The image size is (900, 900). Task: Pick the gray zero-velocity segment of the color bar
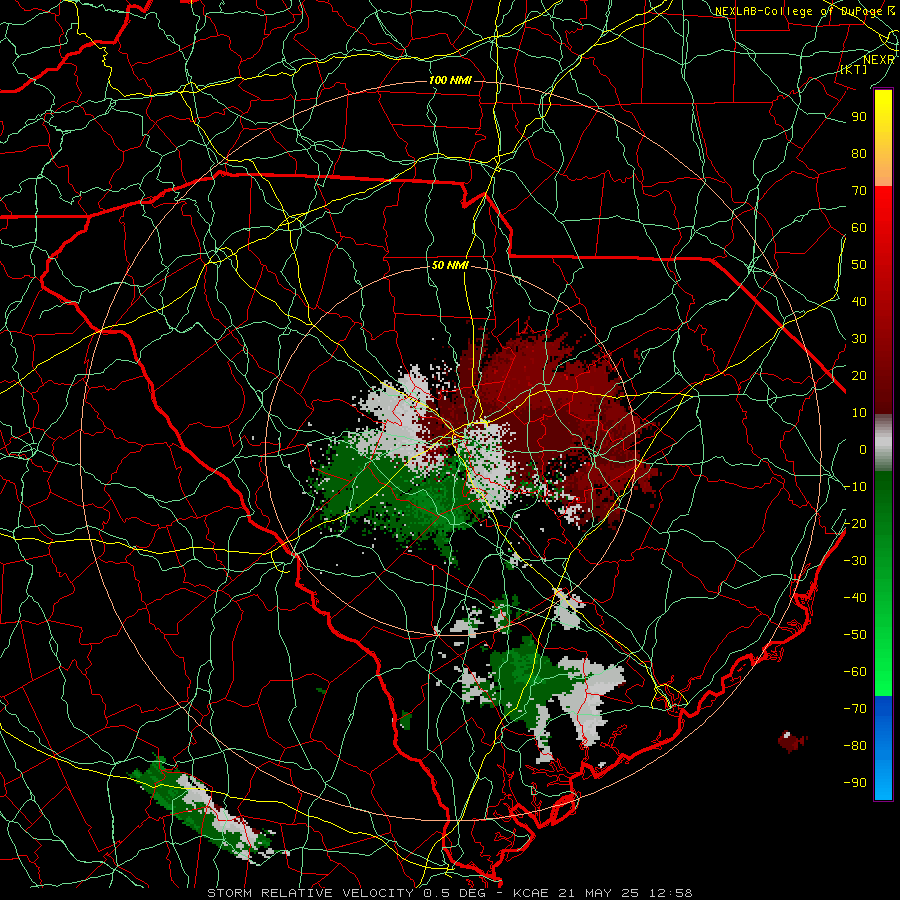pyautogui.click(x=883, y=443)
